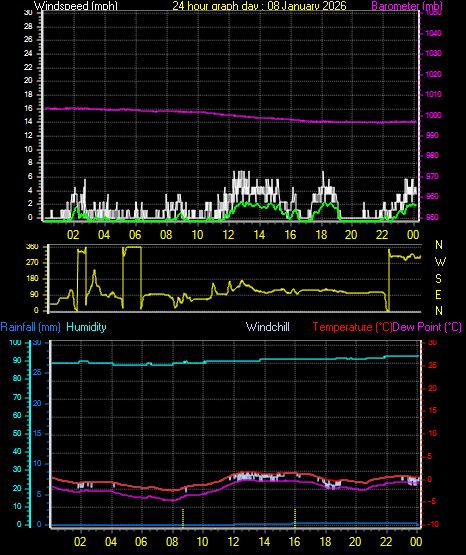Click barometer axis value 970
The height and width of the screenshot is (555, 466).
pos(432,176)
